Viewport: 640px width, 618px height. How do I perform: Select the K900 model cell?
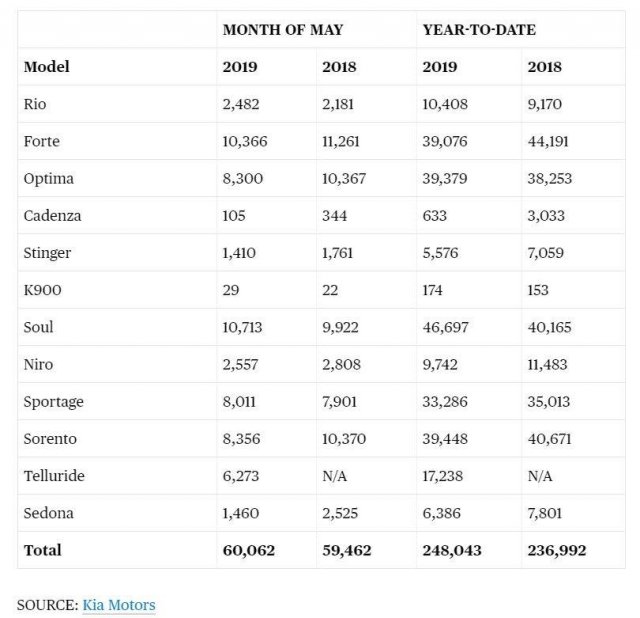(x=42, y=290)
